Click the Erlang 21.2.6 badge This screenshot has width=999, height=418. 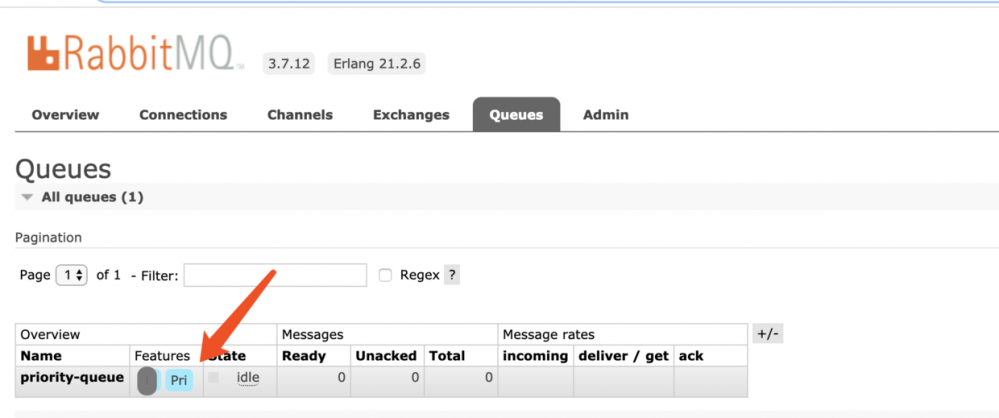coord(377,64)
